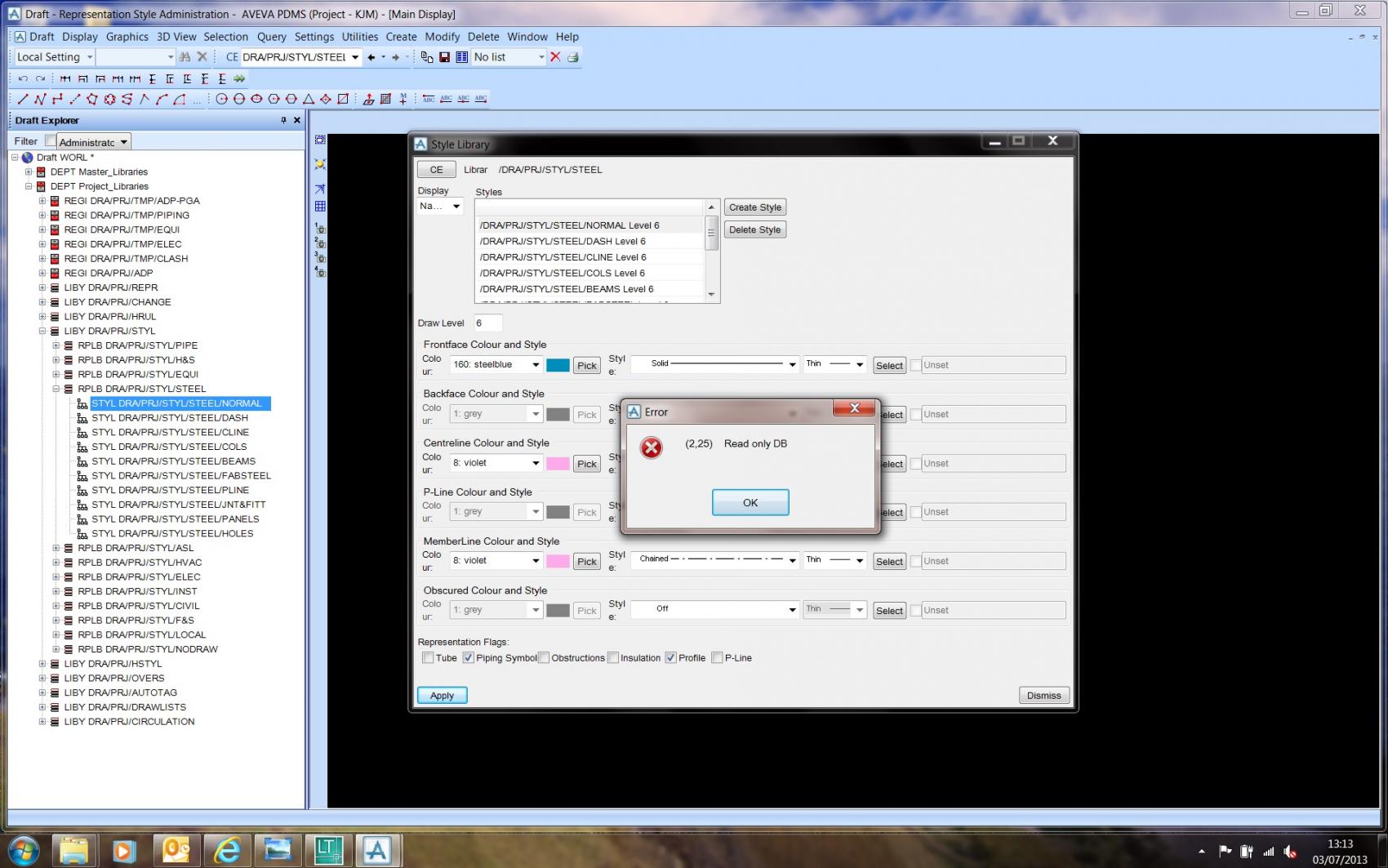Open the Local Setting dropdown

[90, 57]
